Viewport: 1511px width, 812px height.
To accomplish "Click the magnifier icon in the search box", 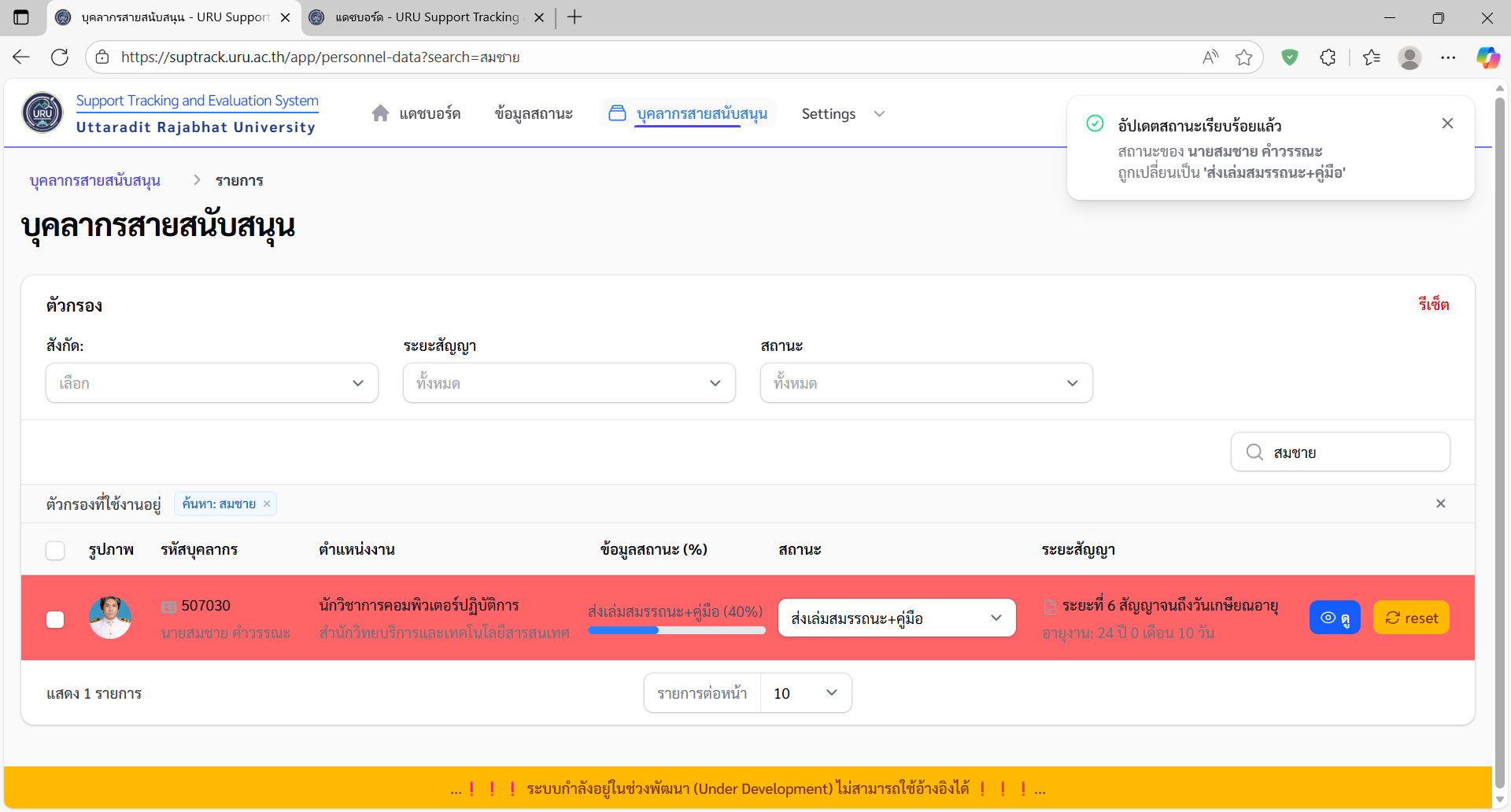I will click(1254, 452).
